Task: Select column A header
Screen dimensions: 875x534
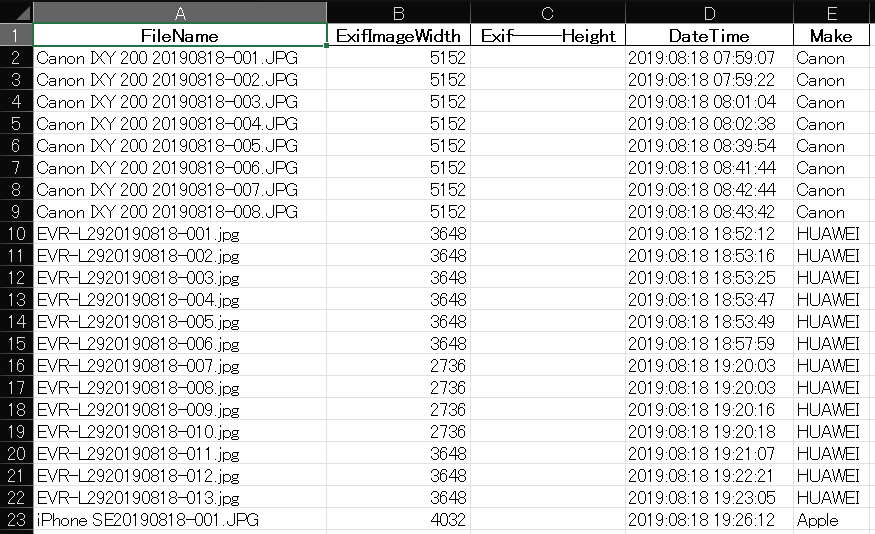Action: pos(180,12)
